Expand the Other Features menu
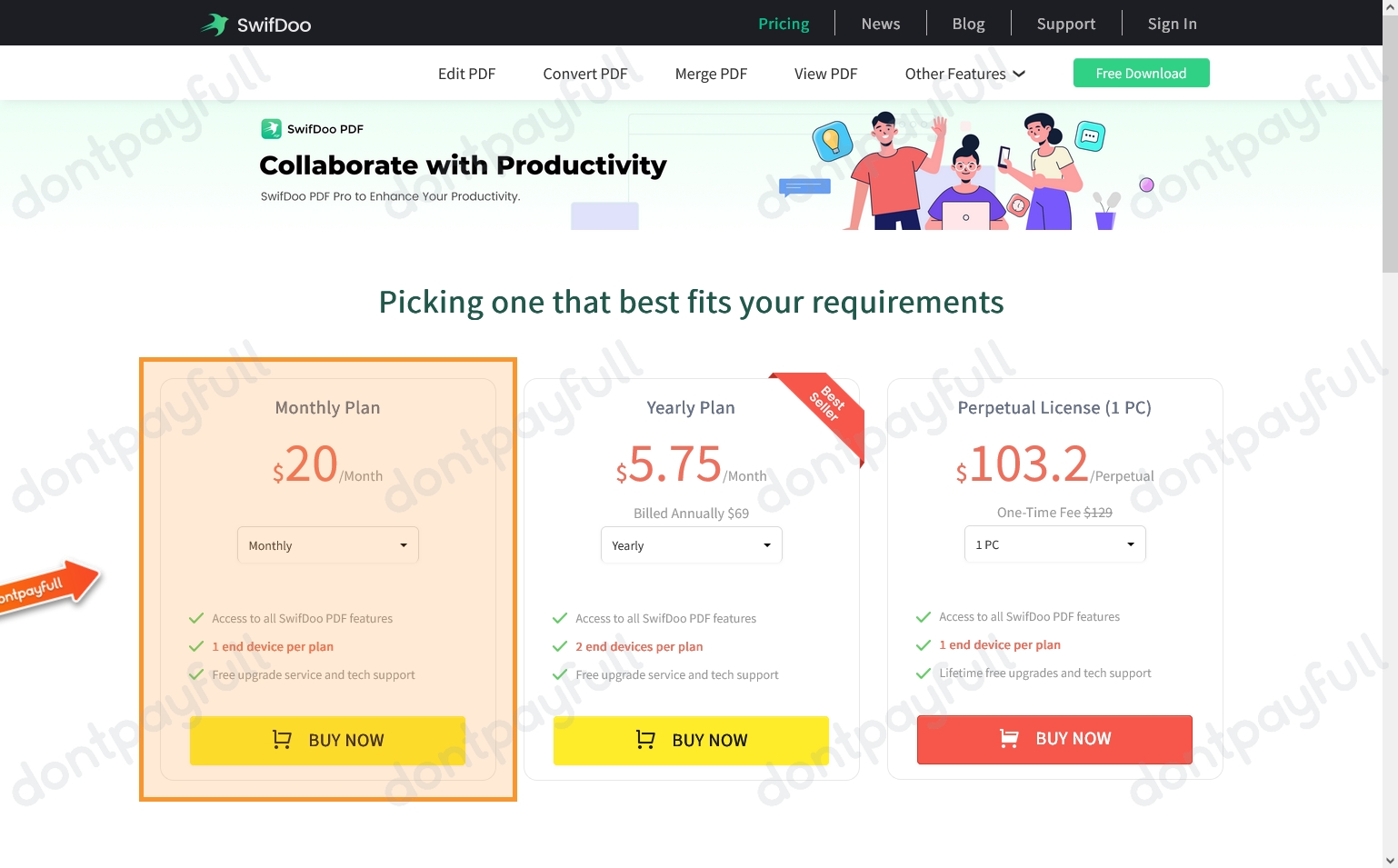The image size is (1398, 868). pyautogui.click(x=964, y=73)
